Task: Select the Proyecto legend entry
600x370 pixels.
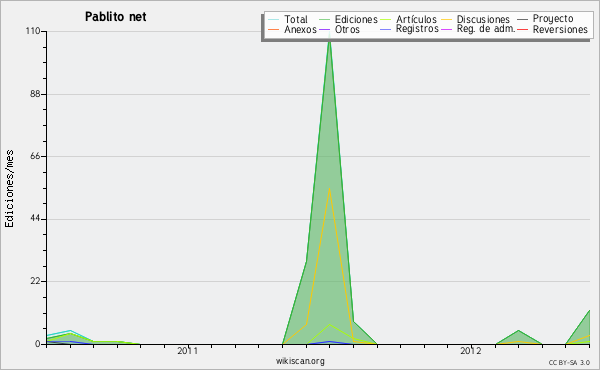Action: point(553,19)
